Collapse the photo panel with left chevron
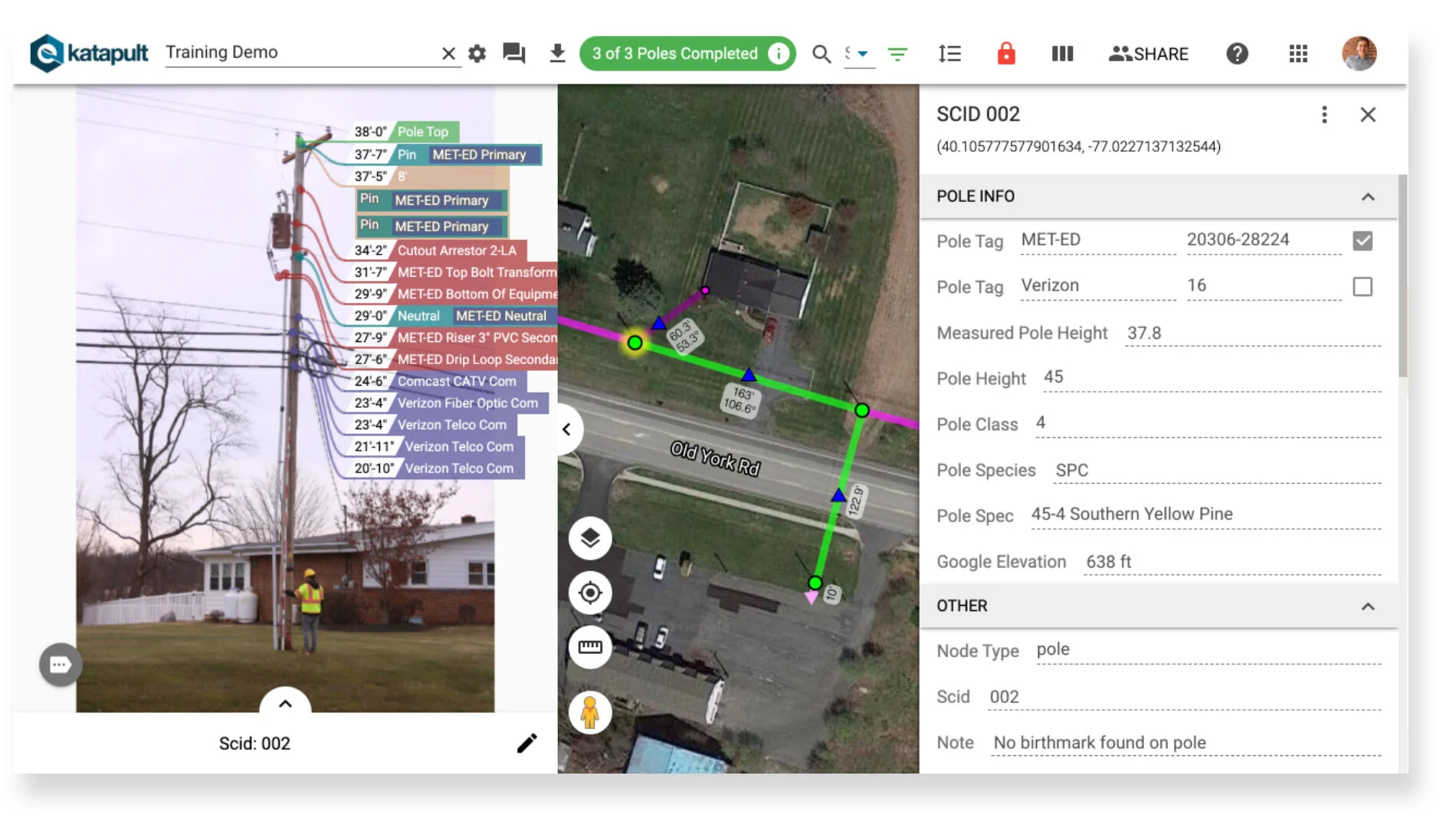The width and height of the screenshot is (1456, 828). click(567, 429)
